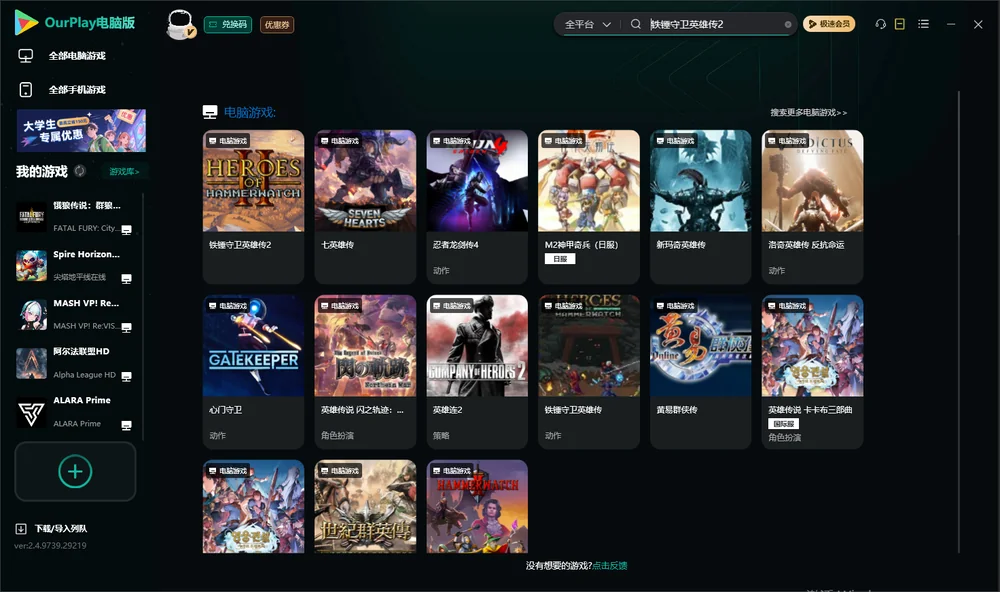Open the 新玛奇英雄传 game card
This screenshot has height=592, width=1000.
(x=700, y=207)
